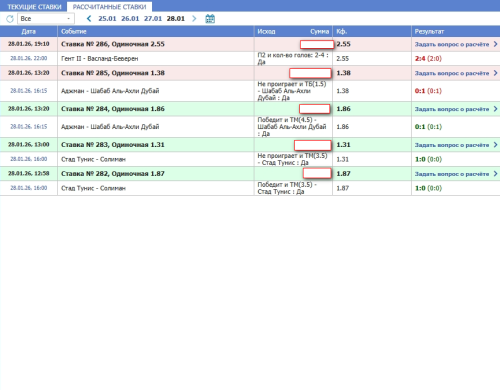500x390 pixels.
Task: Select row 'Ставка № 283, Одиночная 1.31'
Action: pyautogui.click(x=250, y=145)
